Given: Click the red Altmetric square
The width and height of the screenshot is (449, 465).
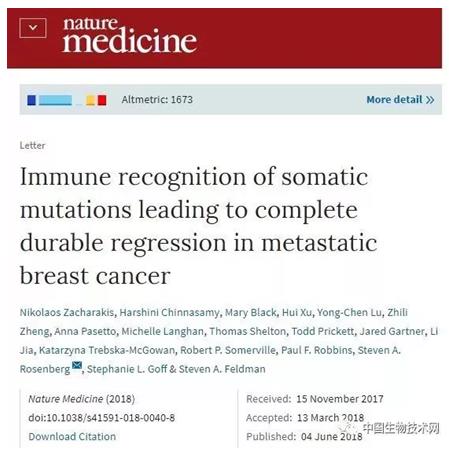Looking at the screenshot, I should point(102,100).
